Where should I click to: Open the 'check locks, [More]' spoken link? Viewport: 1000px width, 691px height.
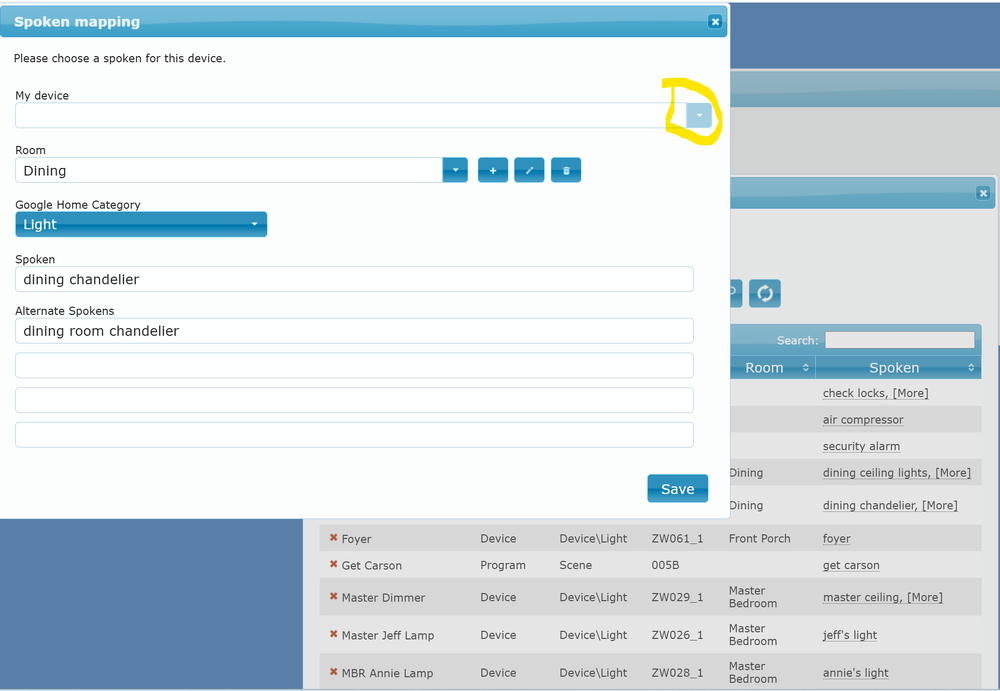(875, 393)
